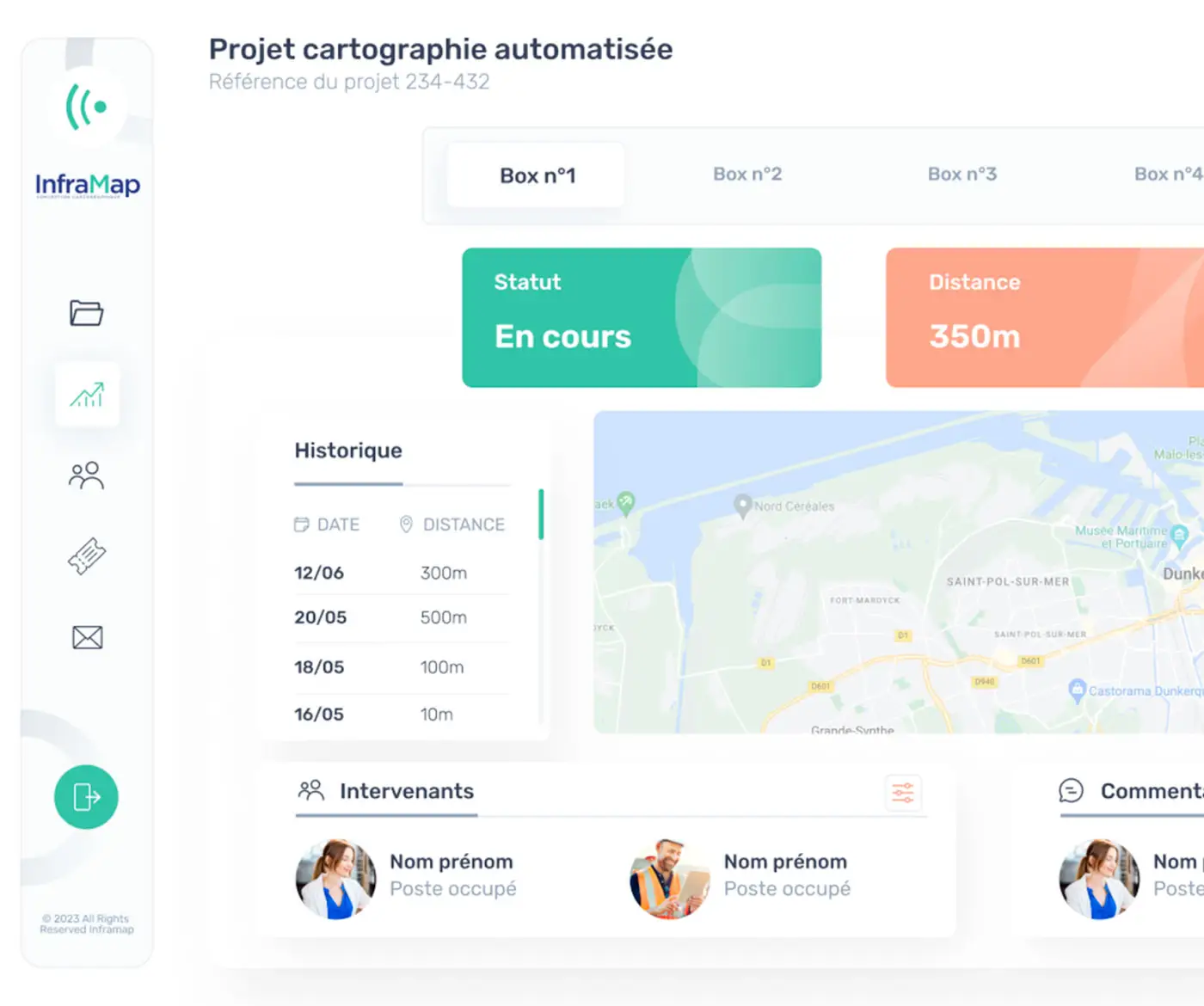Open the Intervenants filter settings icon

[x=903, y=792]
